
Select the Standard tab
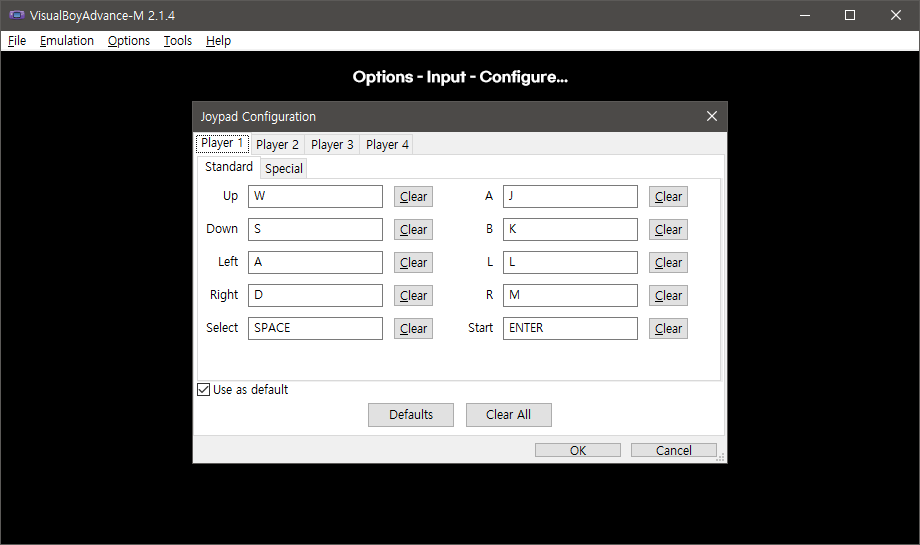point(229,167)
